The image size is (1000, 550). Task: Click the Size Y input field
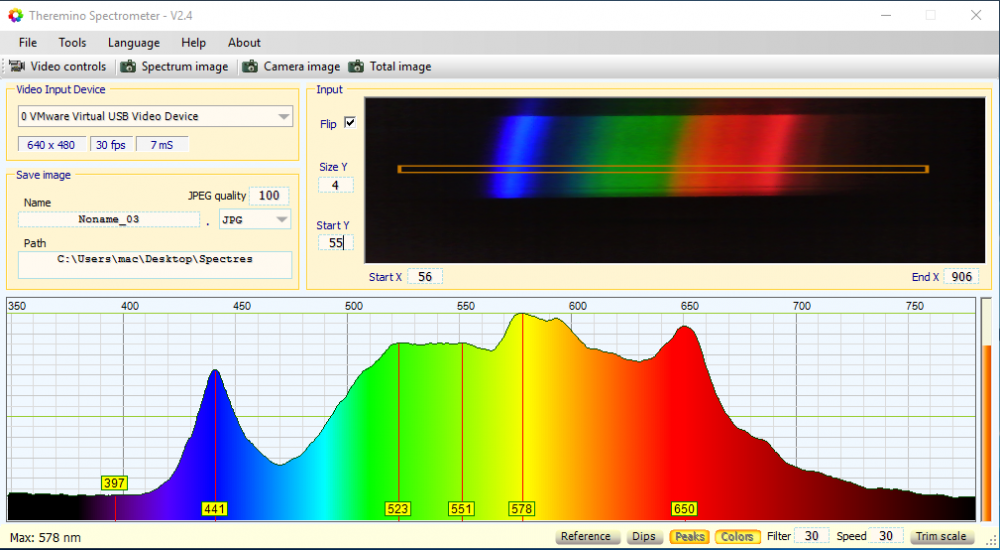[x=335, y=185]
